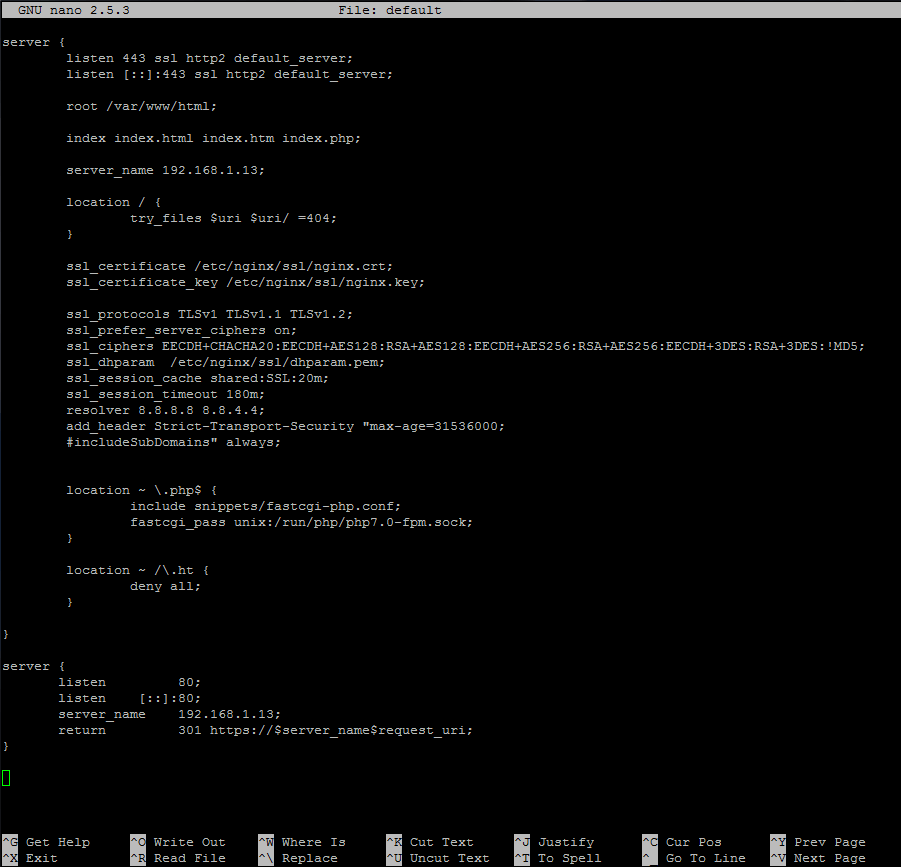Click the green cursor block at bottom
This screenshot has height=867, width=901.
[6, 777]
